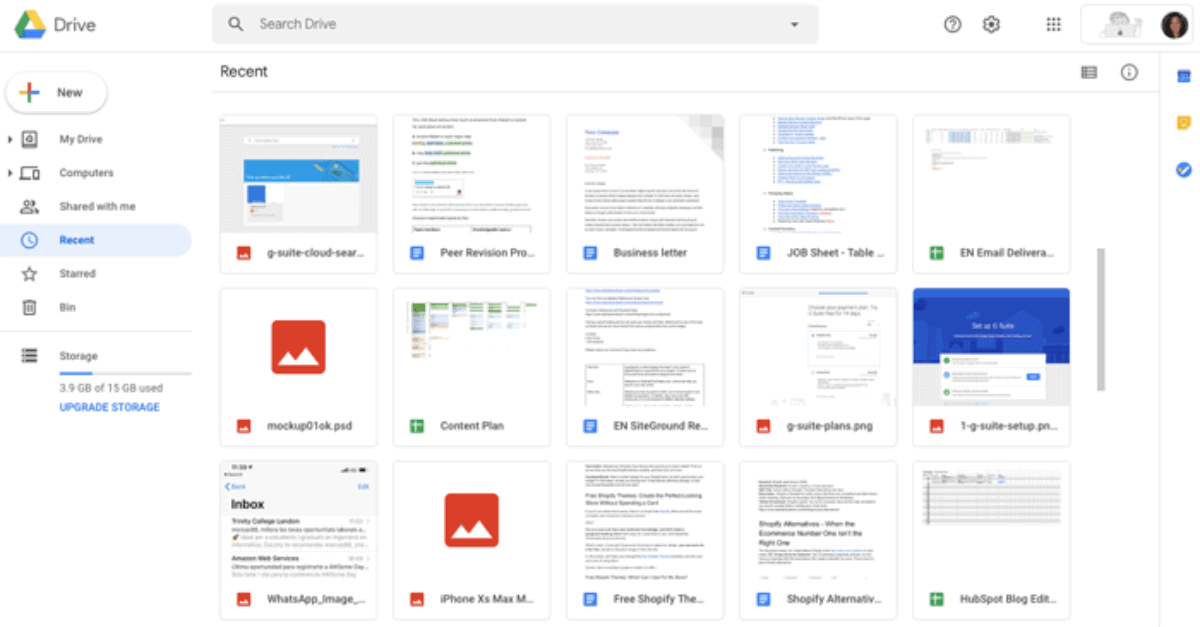Open Google Tasks in side panel
The image size is (1200, 627).
coord(1183,170)
